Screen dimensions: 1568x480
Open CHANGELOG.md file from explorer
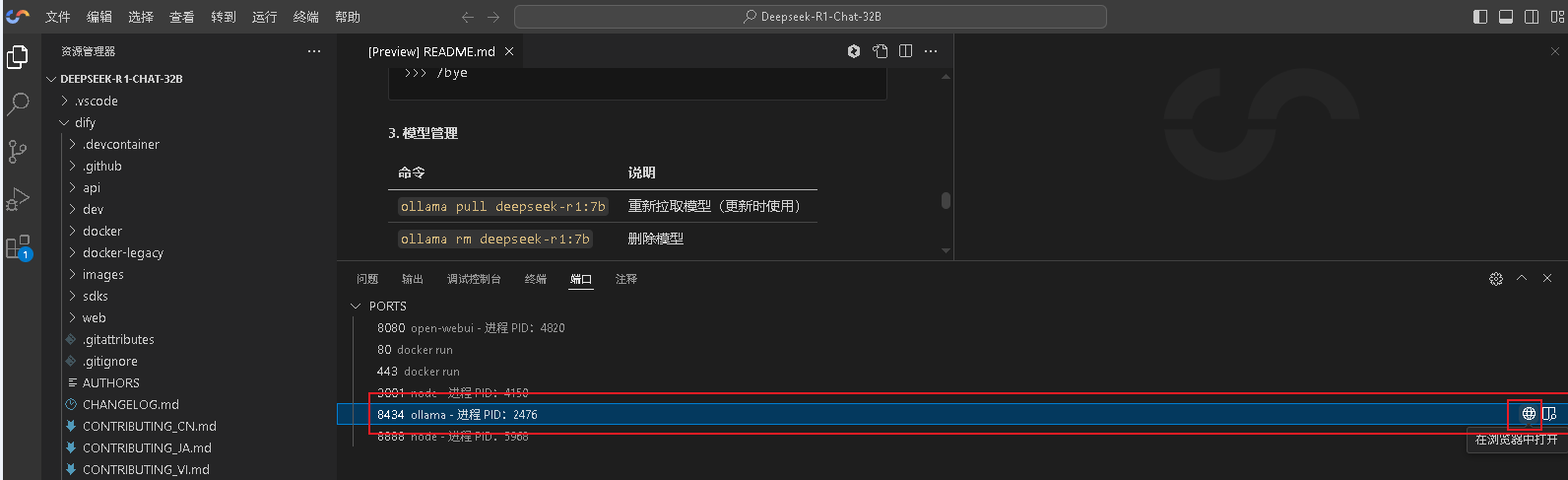(x=130, y=405)
